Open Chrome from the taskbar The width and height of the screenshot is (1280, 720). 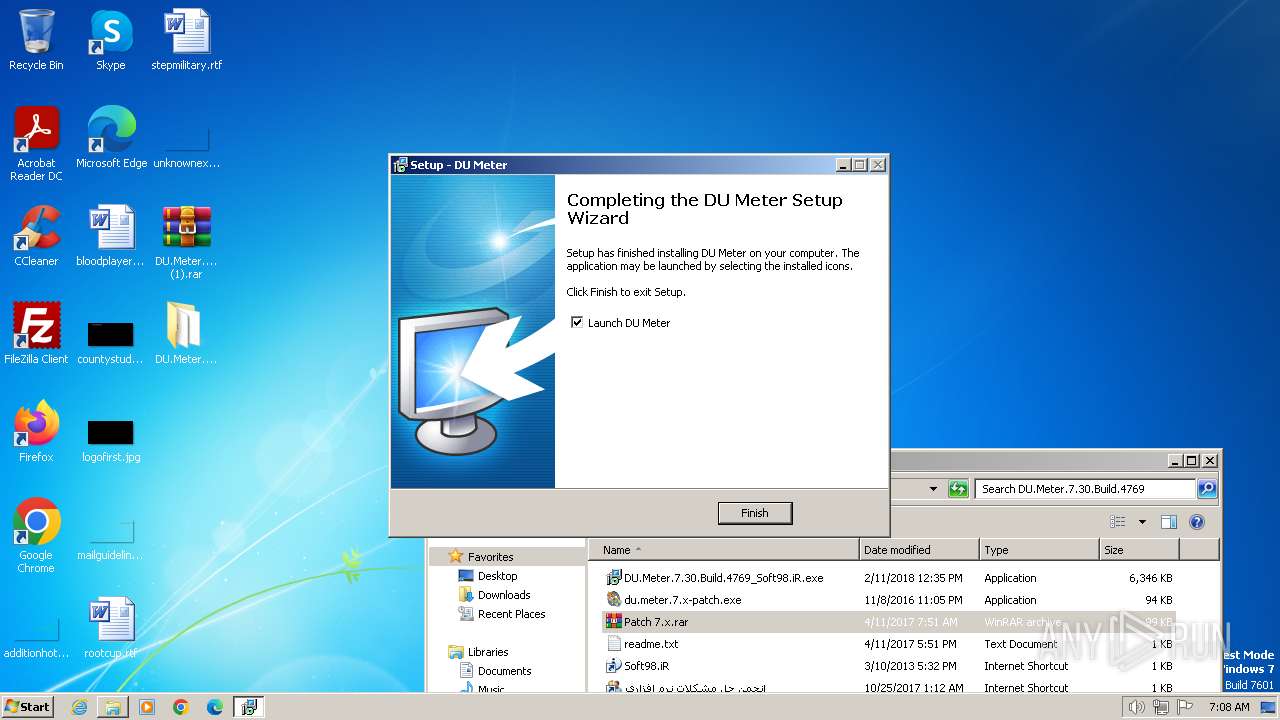coord(181,707)
